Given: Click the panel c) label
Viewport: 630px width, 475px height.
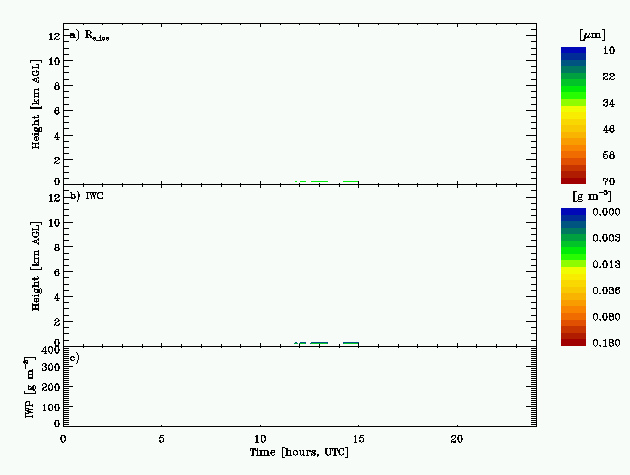Looking at the screenshot, I should (x=75, y=357).
